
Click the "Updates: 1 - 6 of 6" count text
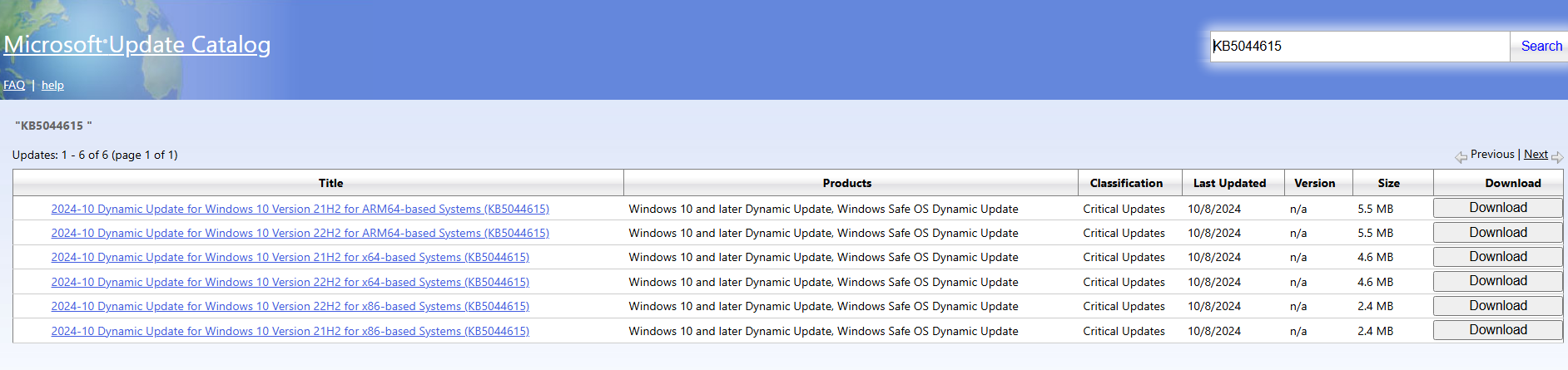tap(95, 155)
